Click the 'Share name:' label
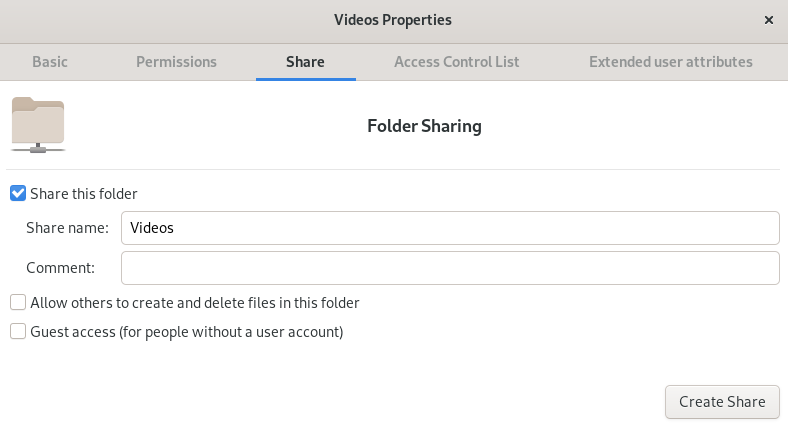This screenshot has height=447, width=788. 67,228
